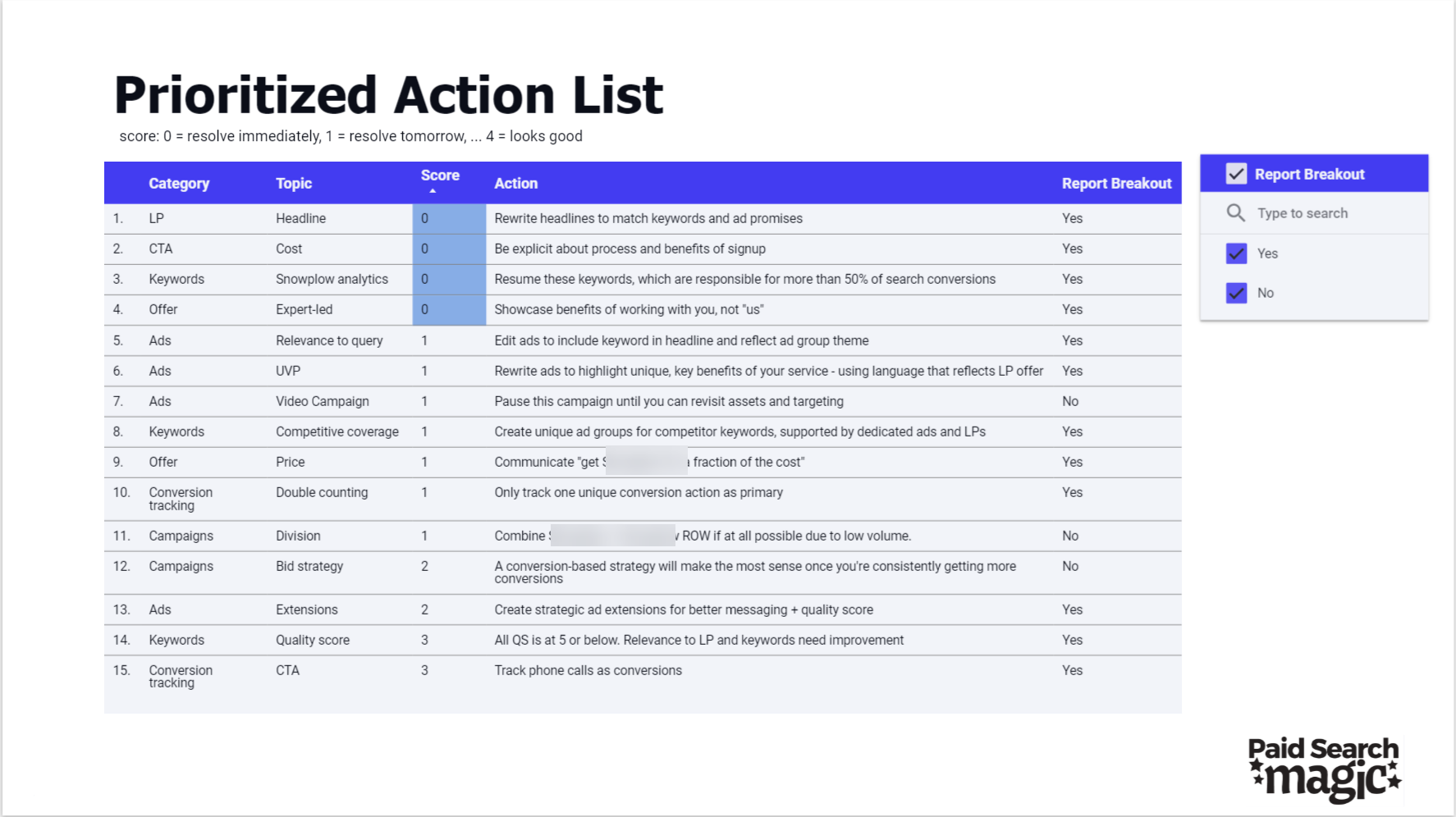The height and width of the screenshot is (817, 1456).
Task: Click the Snowplow analytics topic cell
Action: pyautogui.click(x=332, y=280)
